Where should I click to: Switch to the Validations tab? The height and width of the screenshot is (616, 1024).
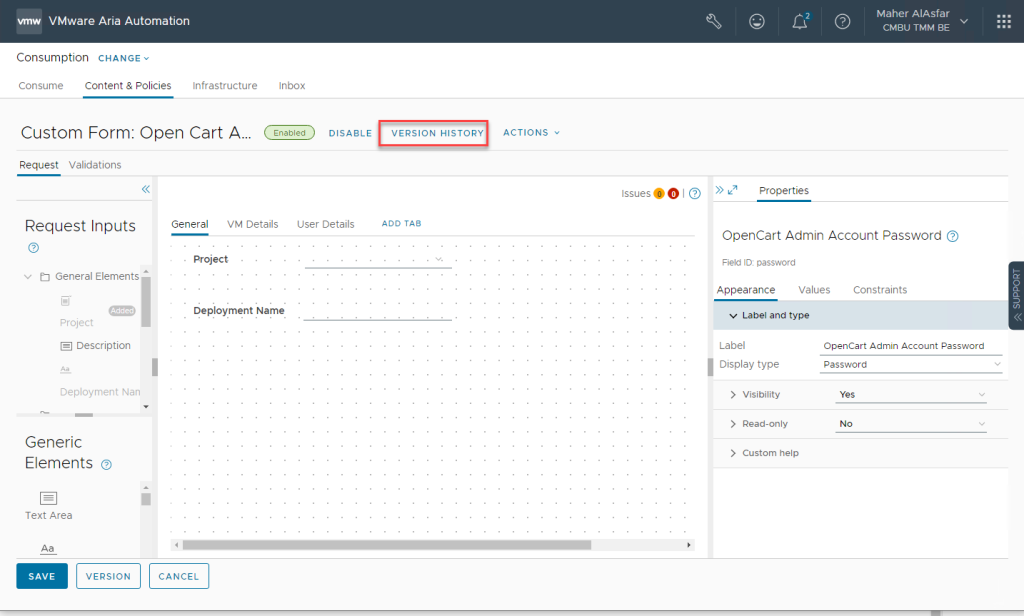pyautogui.click(x=95, y=165)
